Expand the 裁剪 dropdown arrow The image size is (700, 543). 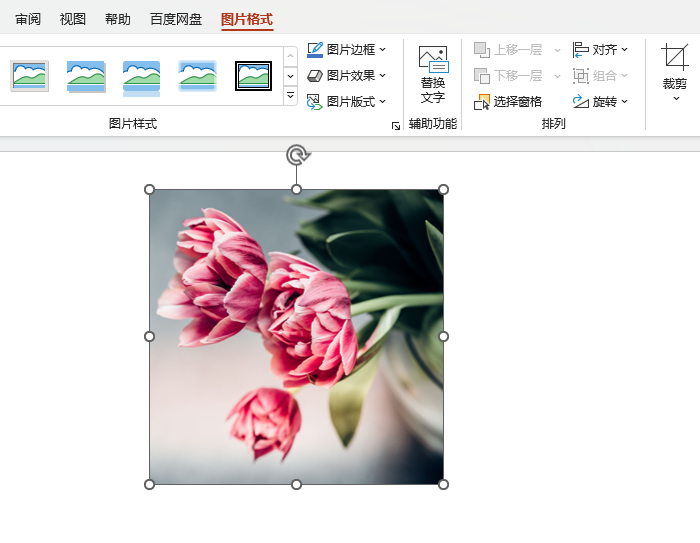click(x=676, y=98)
